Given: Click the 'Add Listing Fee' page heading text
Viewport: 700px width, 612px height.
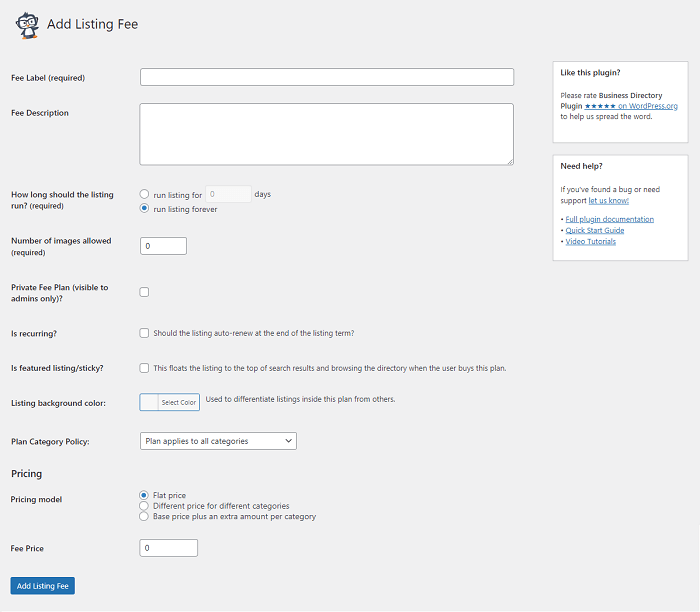Looking at the screenshot, I should [92, 24].
